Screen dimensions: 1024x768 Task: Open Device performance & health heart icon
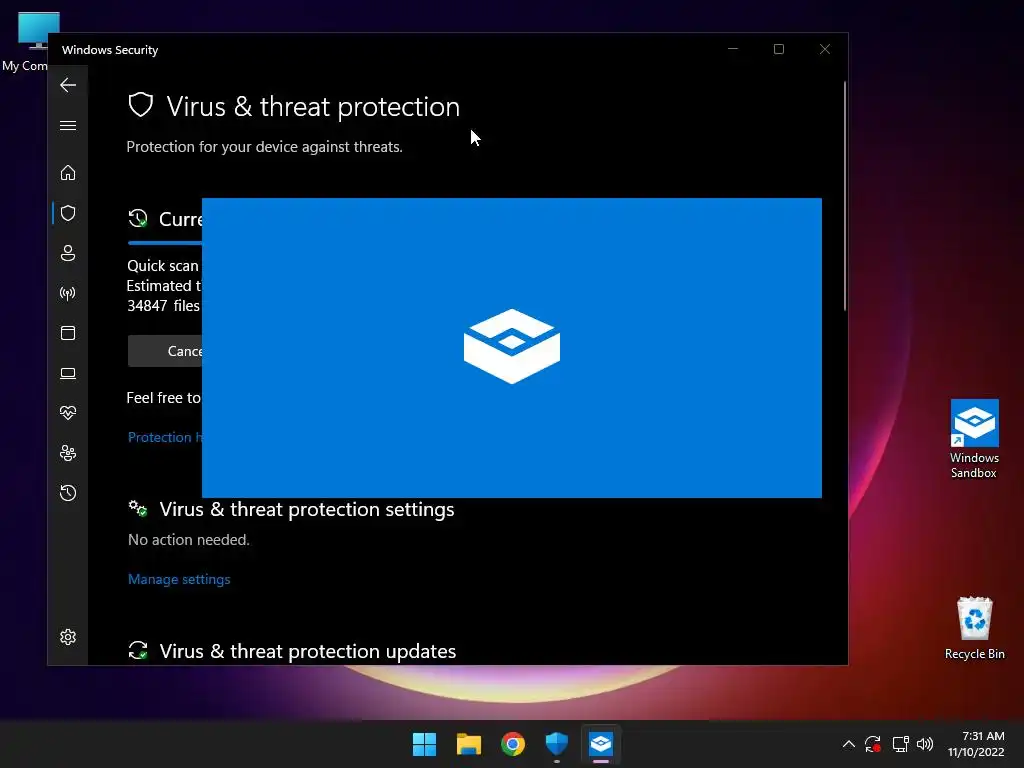[x=68, y=413]
